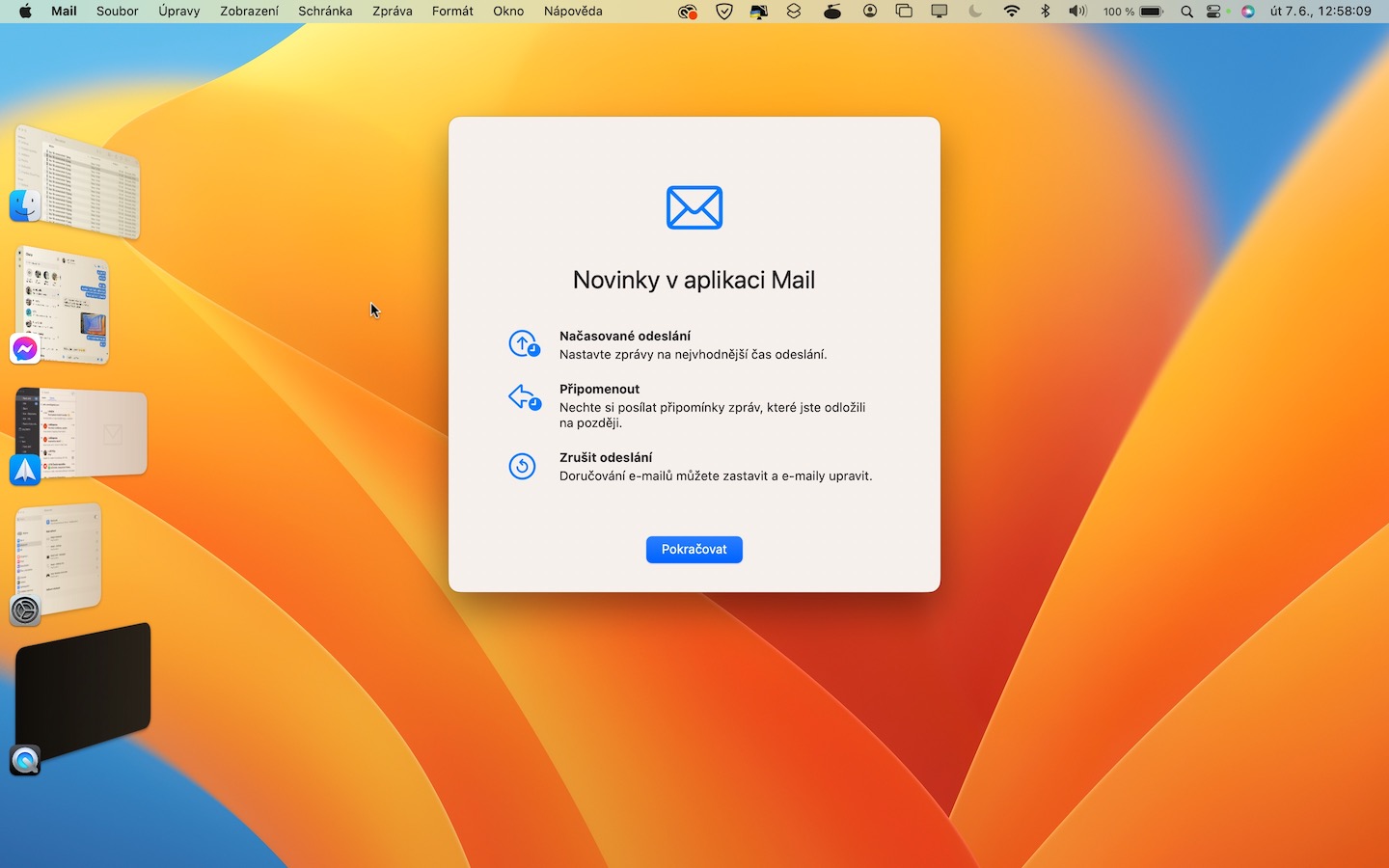Click the Messenger app icon in Stage Manager

[25, 349]
